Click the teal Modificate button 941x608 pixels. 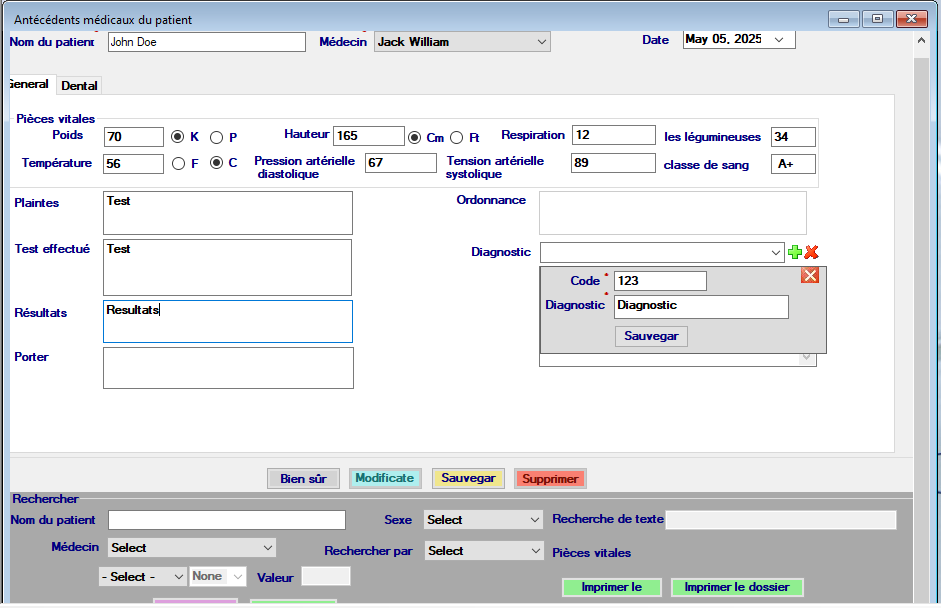(x=385, y=479)
